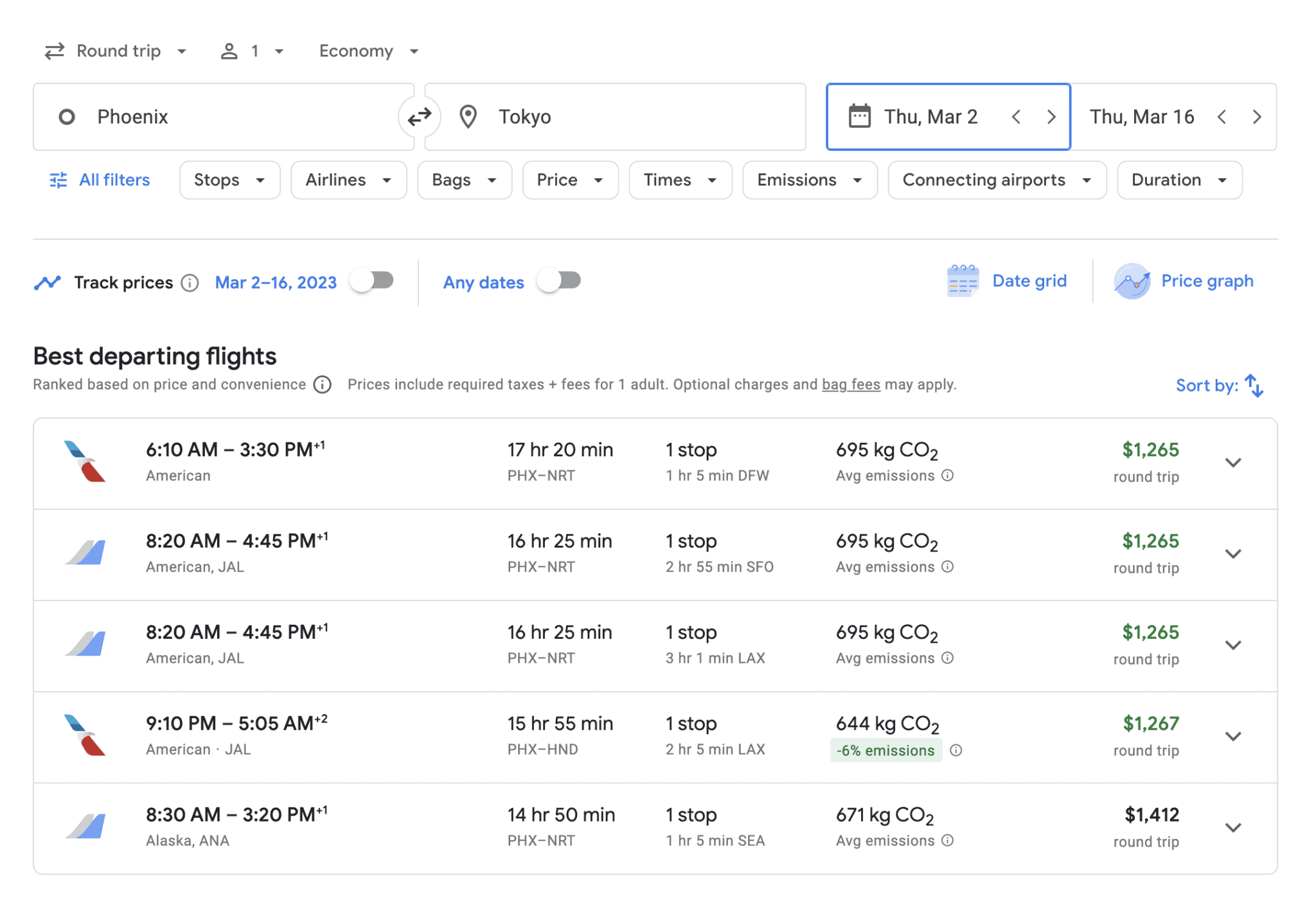Open the All filters panel
1316x898 pixels.
point(98,180)
